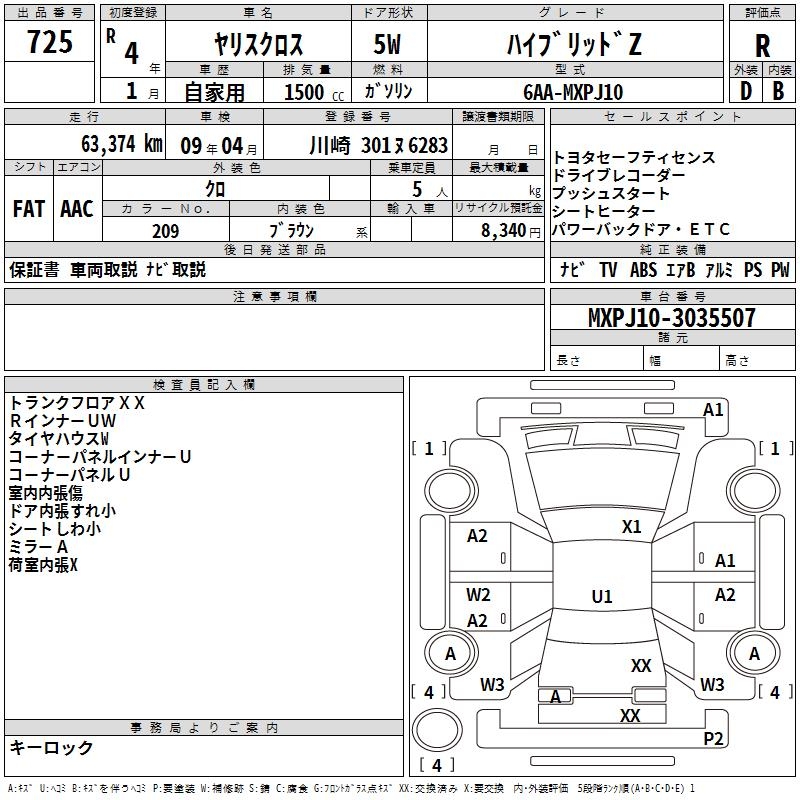Click inspector note ミラーA

[38, 546]
